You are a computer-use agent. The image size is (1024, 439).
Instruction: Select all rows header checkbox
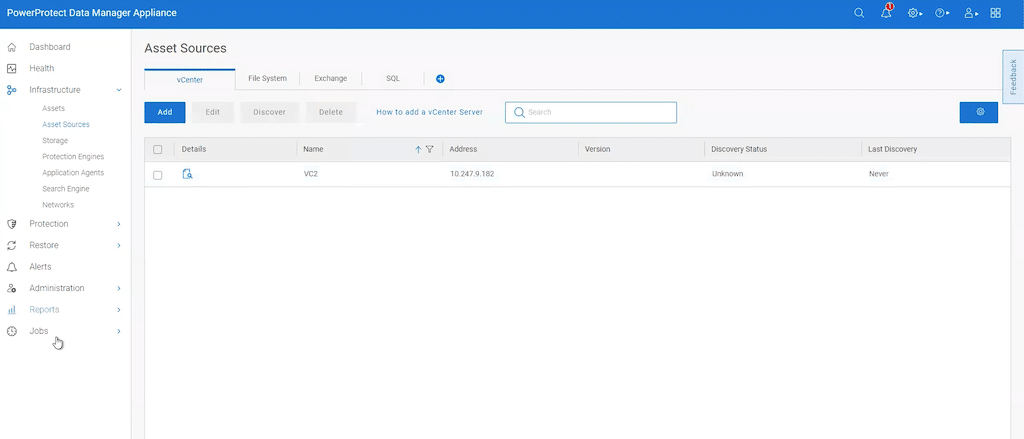tap(157, 150)
